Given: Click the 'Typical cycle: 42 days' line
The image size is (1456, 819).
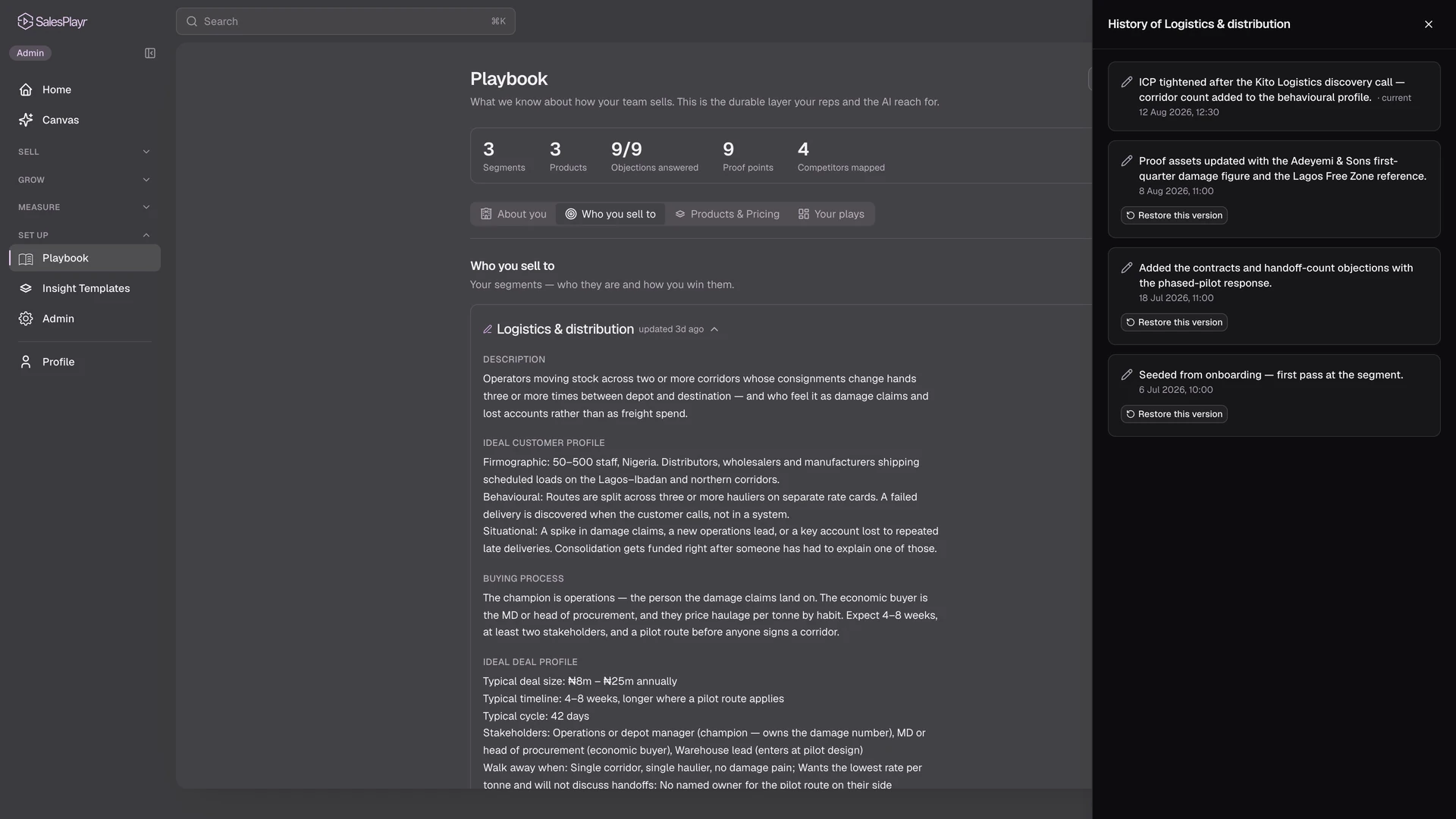Looking at the screenshot, I should click(536, 716).
